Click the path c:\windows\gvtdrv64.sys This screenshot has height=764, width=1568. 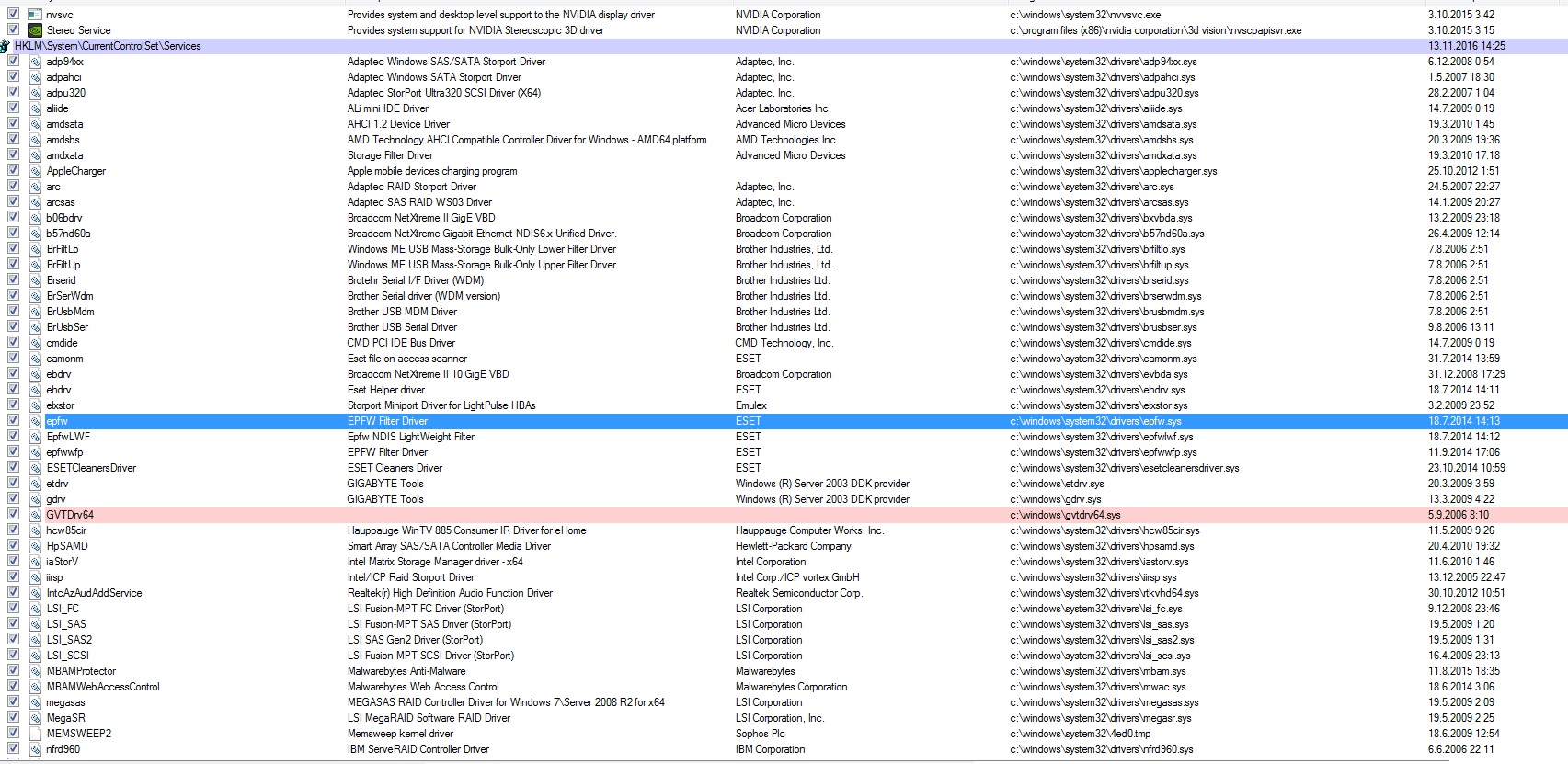1065,515
